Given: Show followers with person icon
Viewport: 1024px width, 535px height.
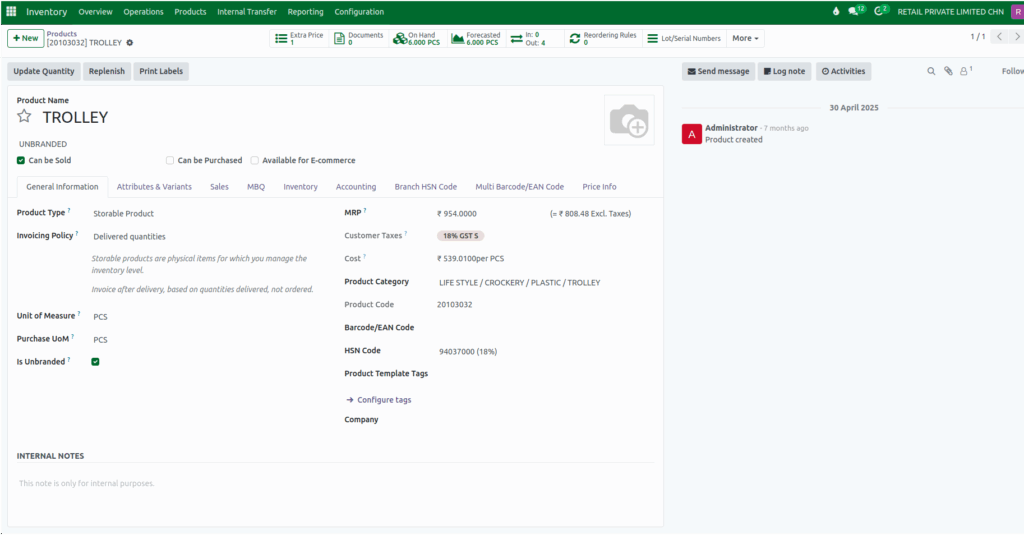Looking at the screenshot, I should coord(965,71).
